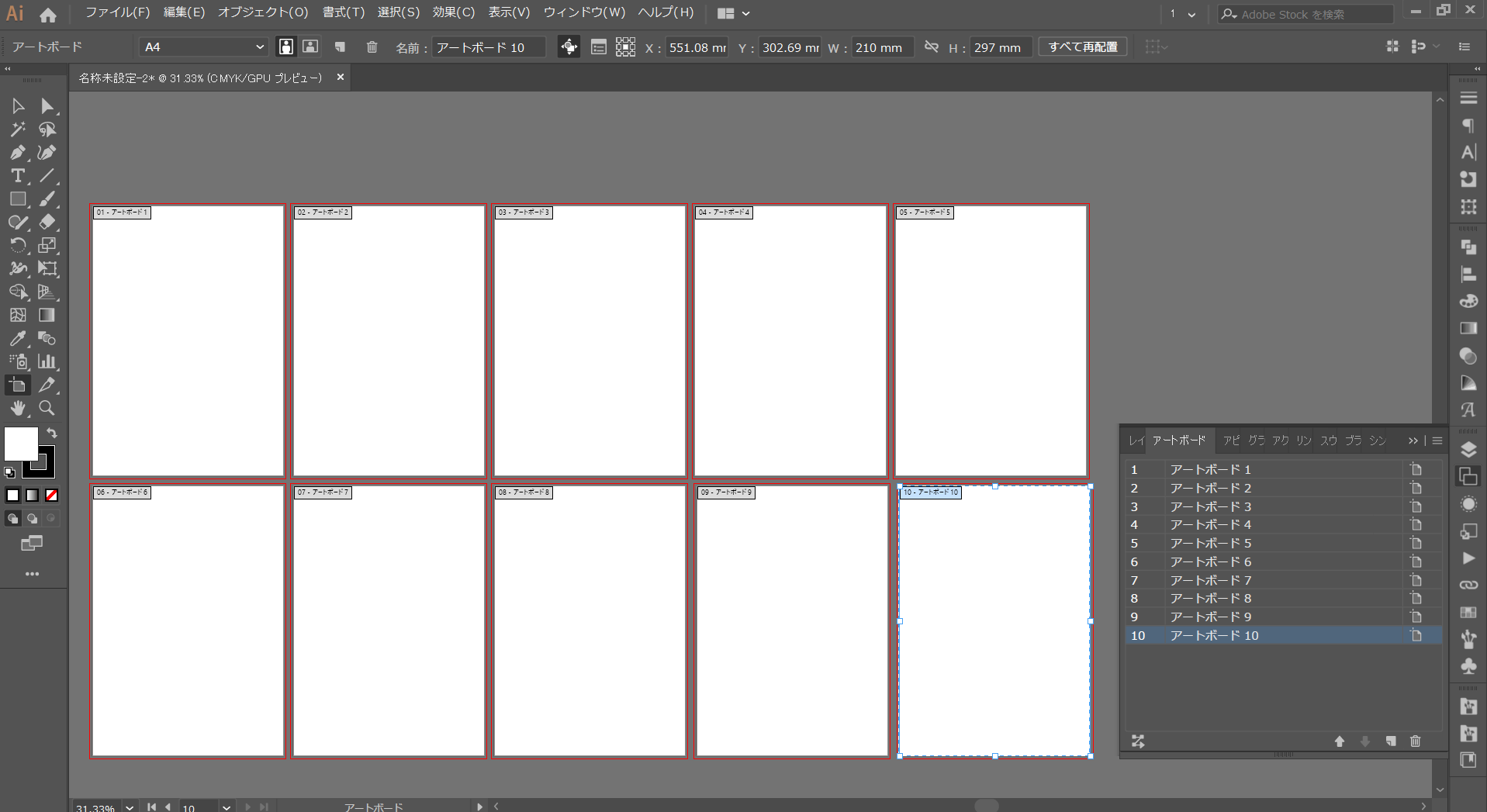This screenshot has height=812, width=1487.
Task: Click the delete artboard trash icon in control bar
Action: (x=372, y=47)
